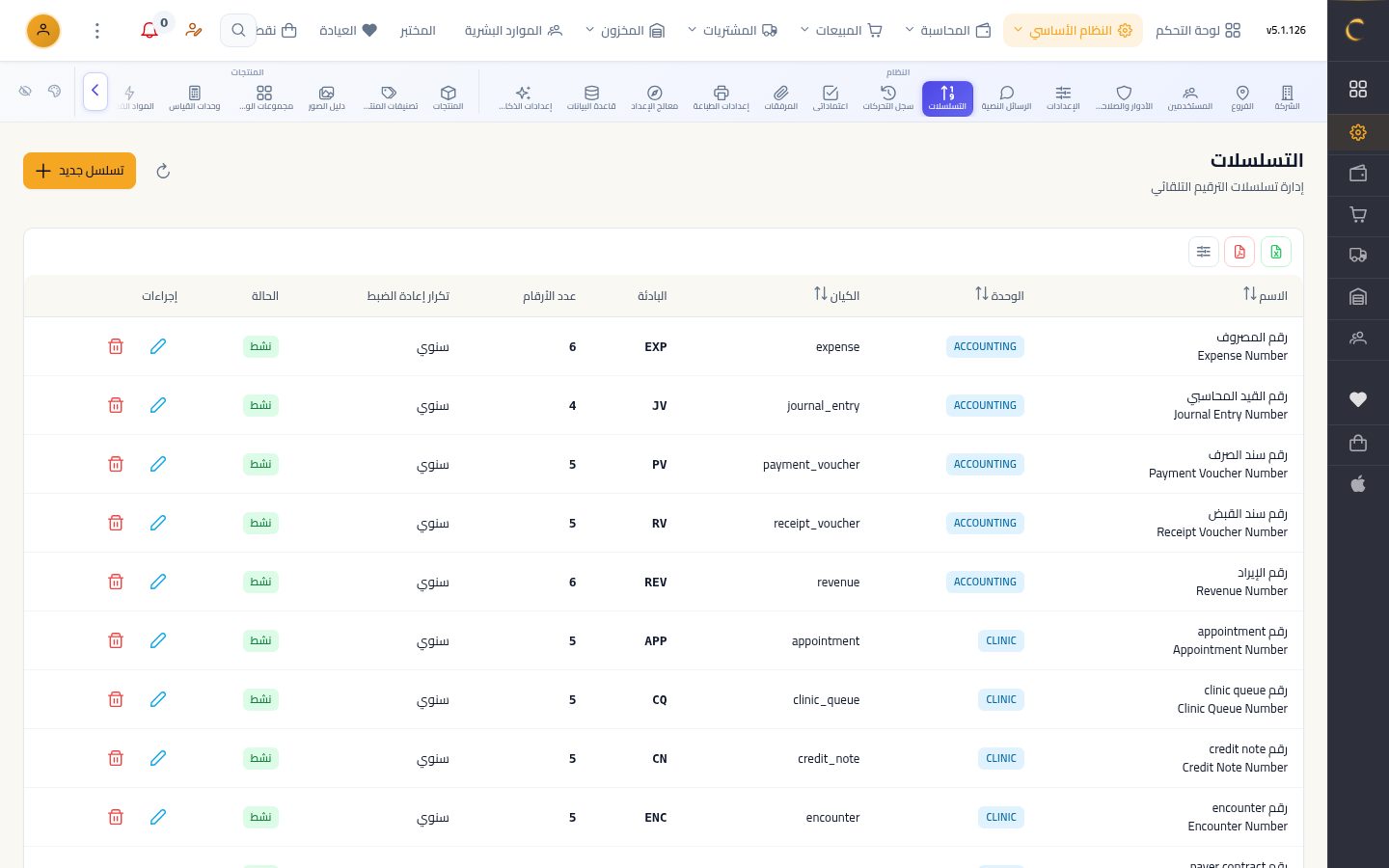
Task: Open Apple logo icon in dark sidebar
Action: click(1358, 483)
